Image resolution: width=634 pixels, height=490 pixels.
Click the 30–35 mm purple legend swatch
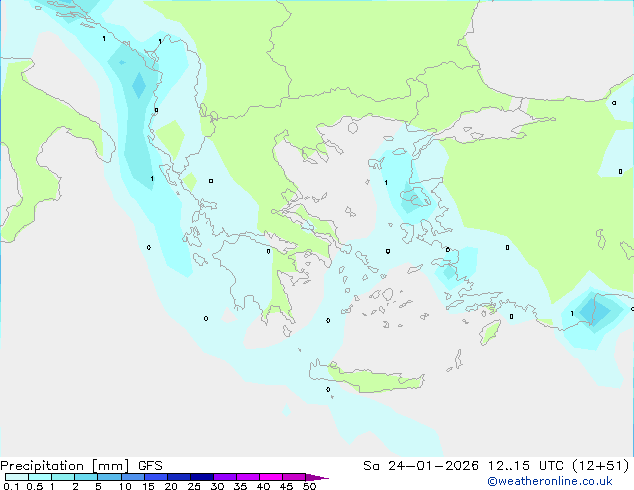click(224, 477)
